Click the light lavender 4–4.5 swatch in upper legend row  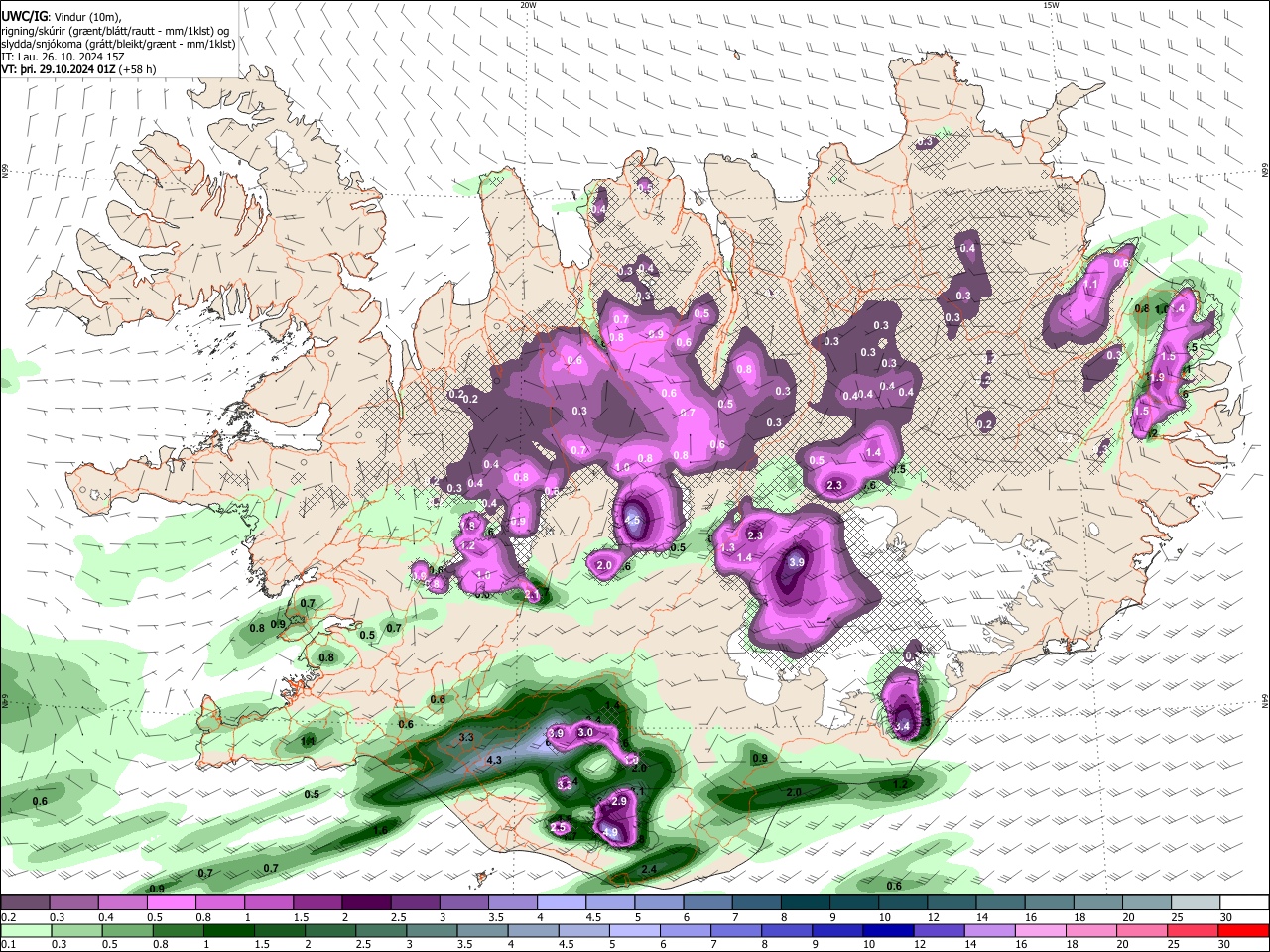(561, 902)
